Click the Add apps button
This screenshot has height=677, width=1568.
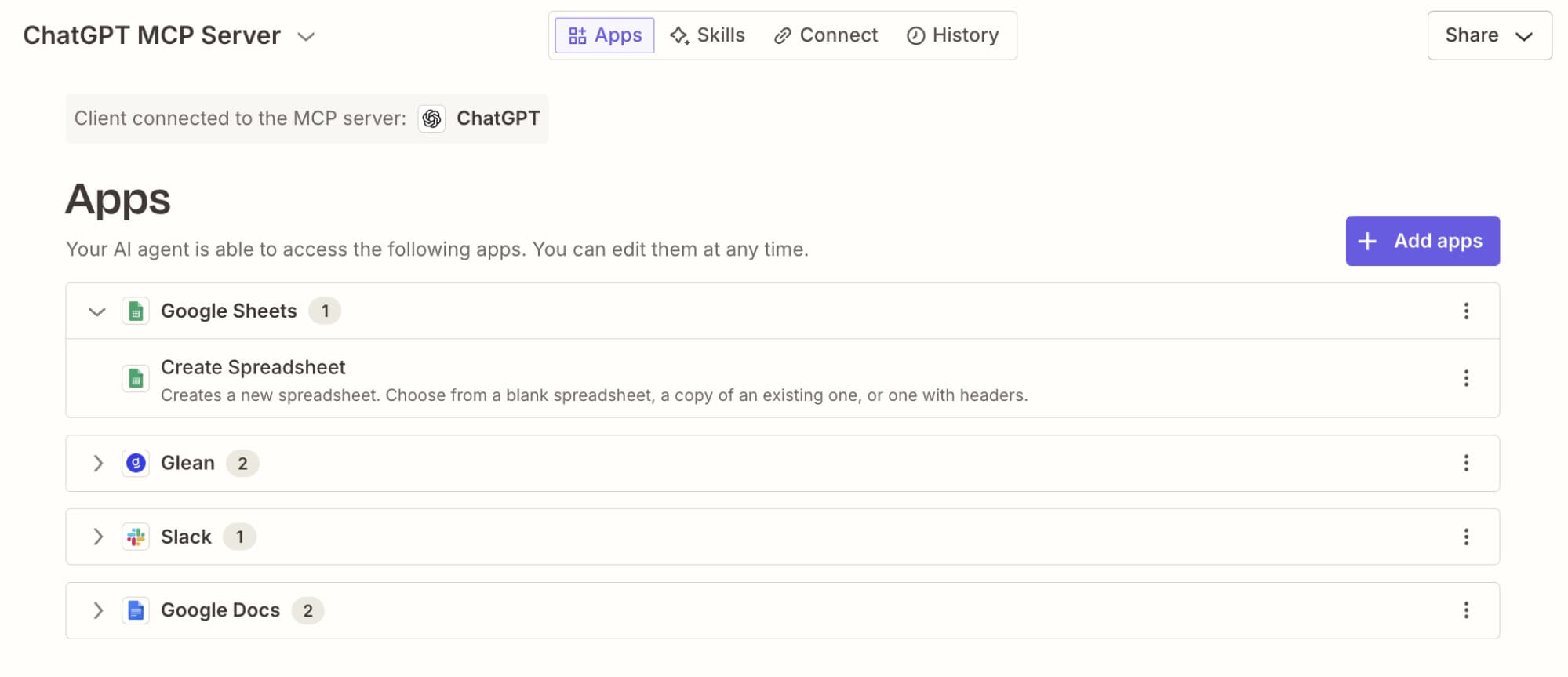(x=1422, y=241)
